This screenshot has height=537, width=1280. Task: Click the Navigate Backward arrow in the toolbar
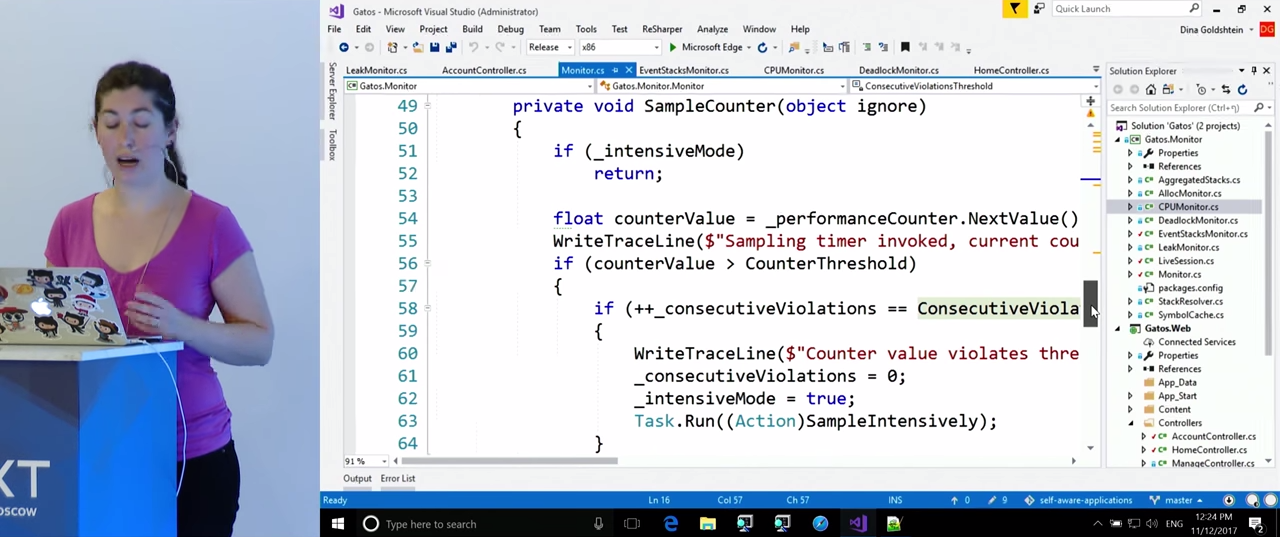pyautogui.click(x=343, y=48)
